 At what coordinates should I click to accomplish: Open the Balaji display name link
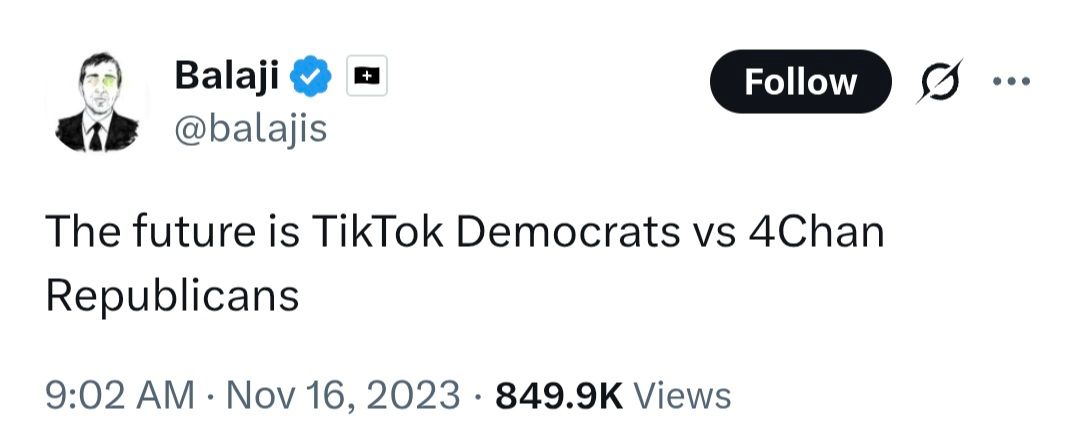[226, 74]
